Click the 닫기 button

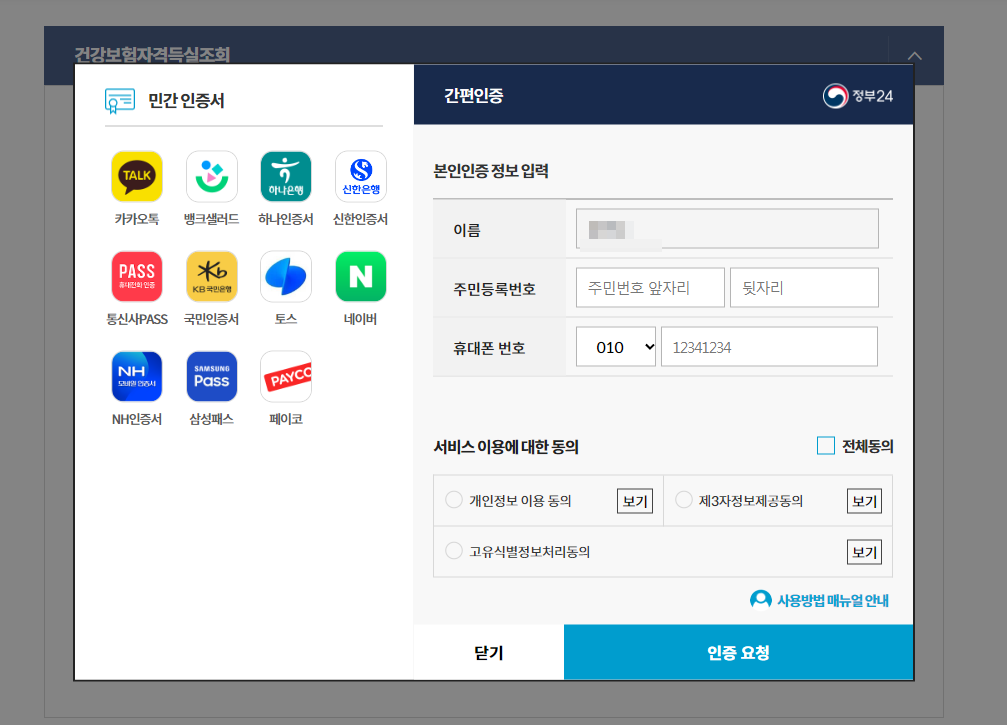(489, 652)
